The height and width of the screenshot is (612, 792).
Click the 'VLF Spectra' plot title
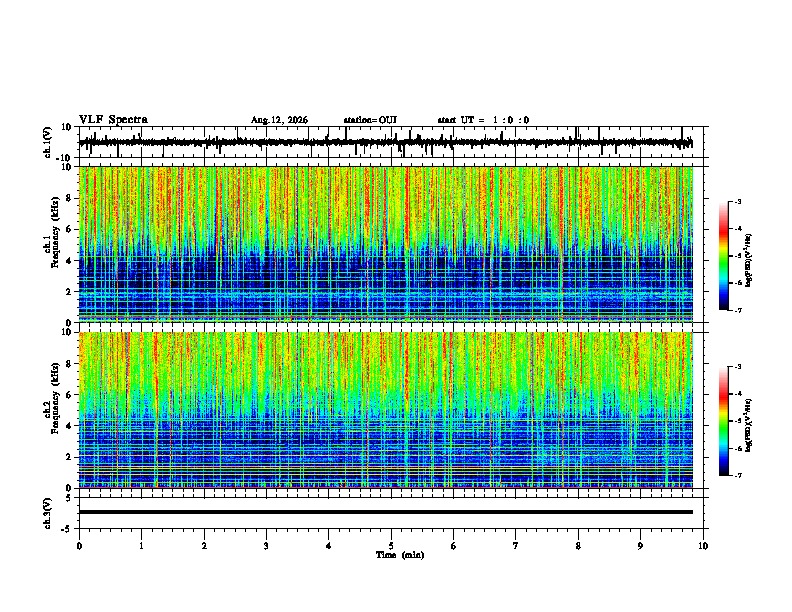click(113, 120)
